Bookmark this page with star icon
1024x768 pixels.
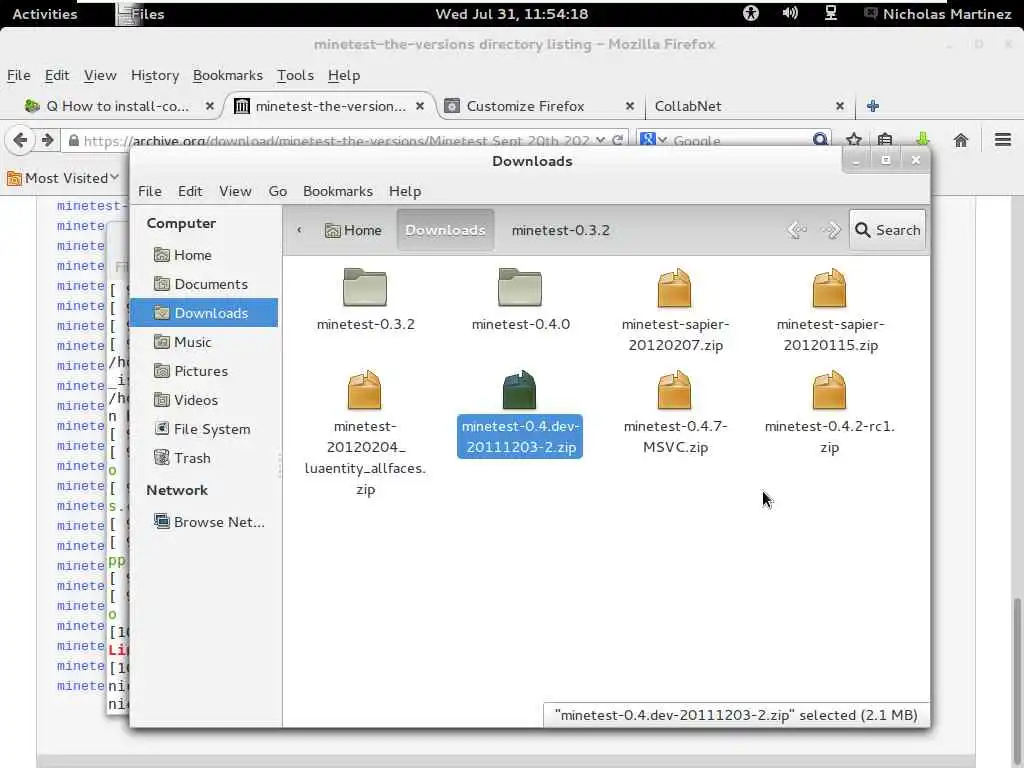[x=854, y=140]
